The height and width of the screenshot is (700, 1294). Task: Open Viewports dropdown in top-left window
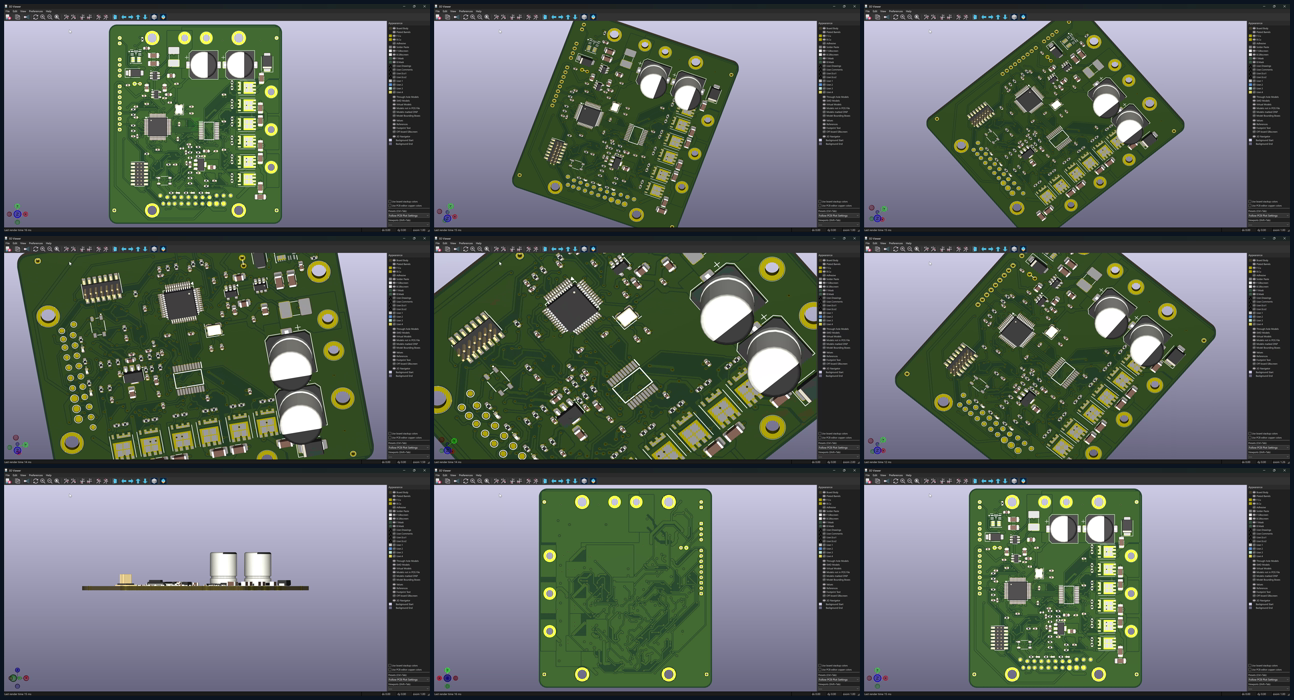(x=408, y=223)
